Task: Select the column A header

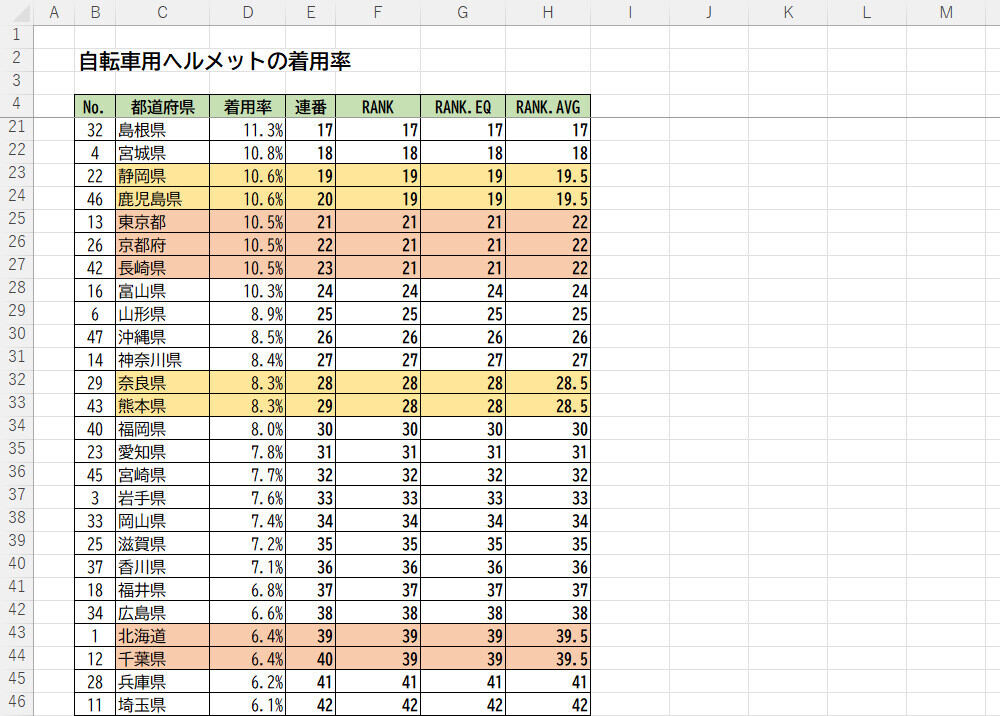Action: (54, 12)
